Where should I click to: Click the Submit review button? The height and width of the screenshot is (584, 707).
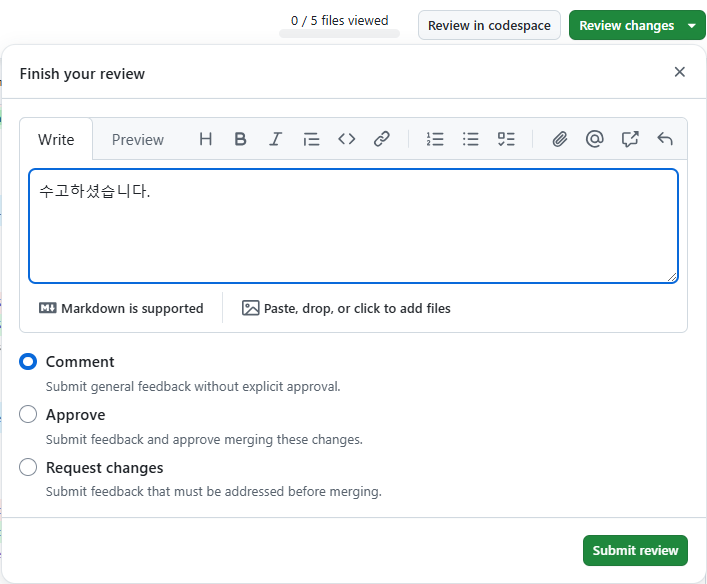pyautogui.click(x=635, y=550)
